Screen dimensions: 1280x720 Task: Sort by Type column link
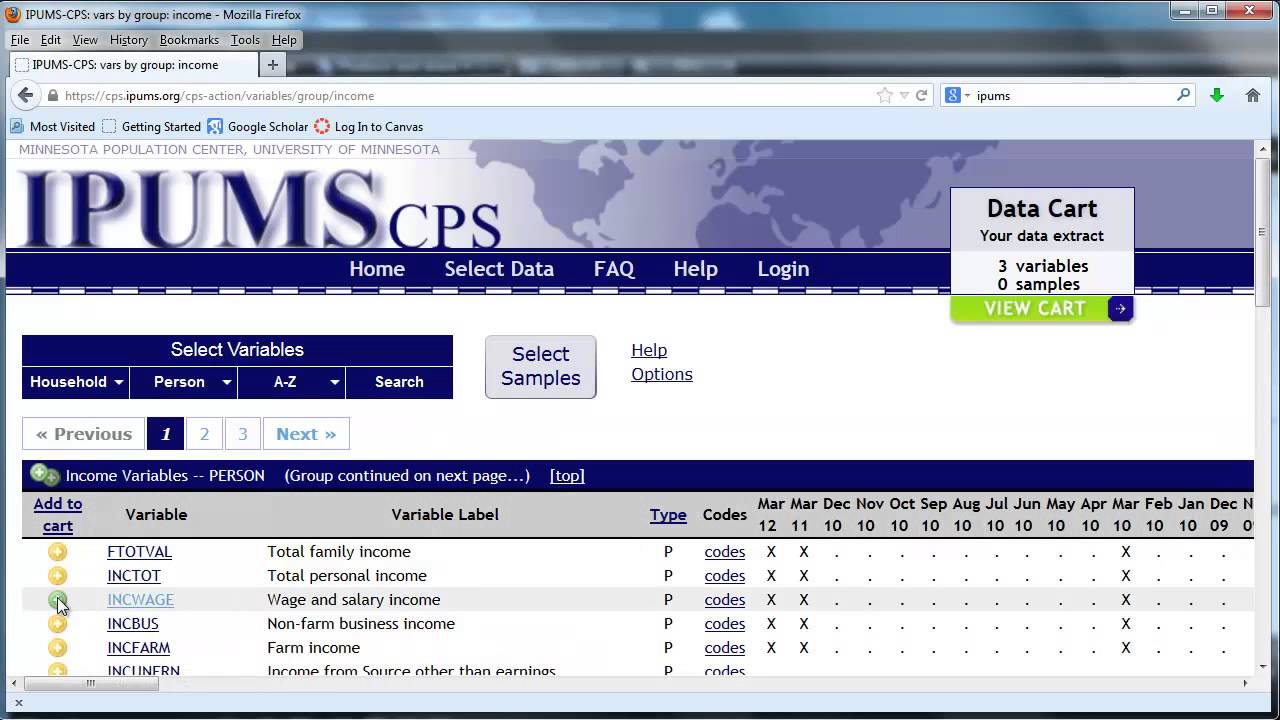(668, 515)
